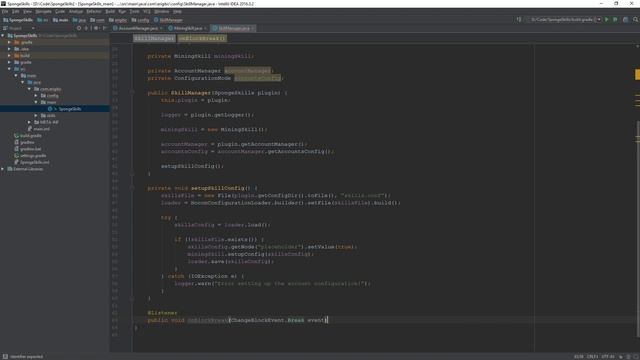Open the VCS menu
This screenshot has height=360, width=640.
147,11
